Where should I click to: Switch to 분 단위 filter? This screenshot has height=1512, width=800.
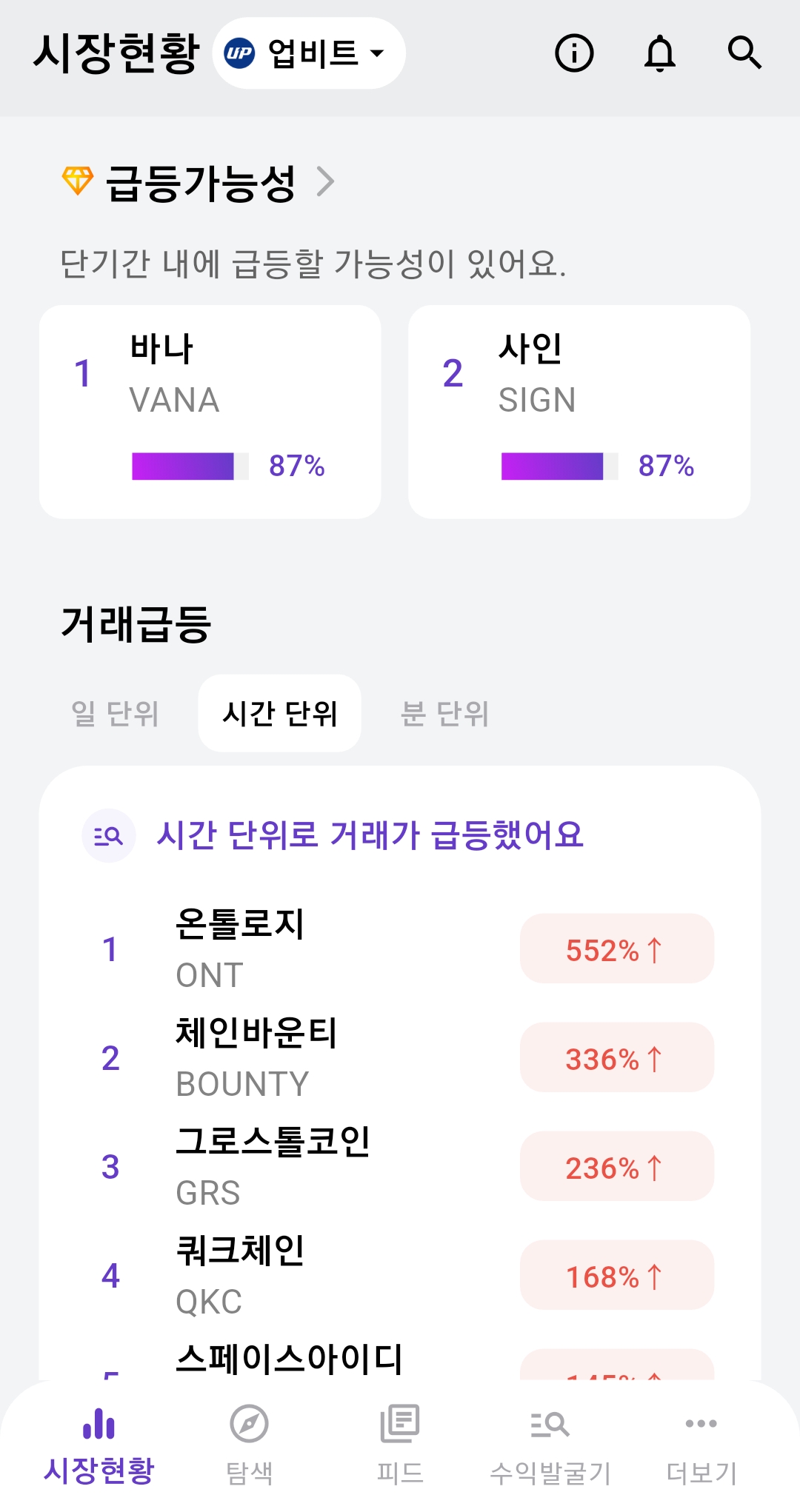[x=444, y=714]
